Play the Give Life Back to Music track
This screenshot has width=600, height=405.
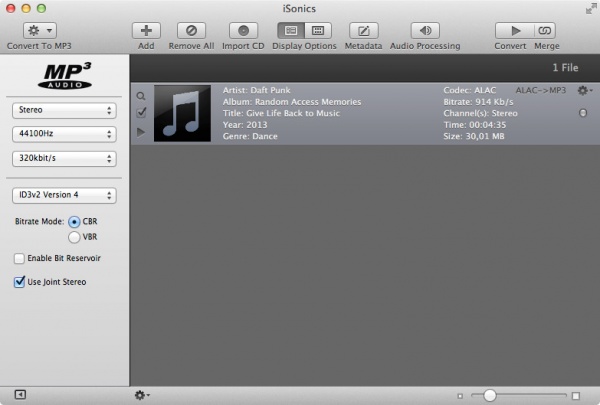pyautogui.click(x=141, y=132)
